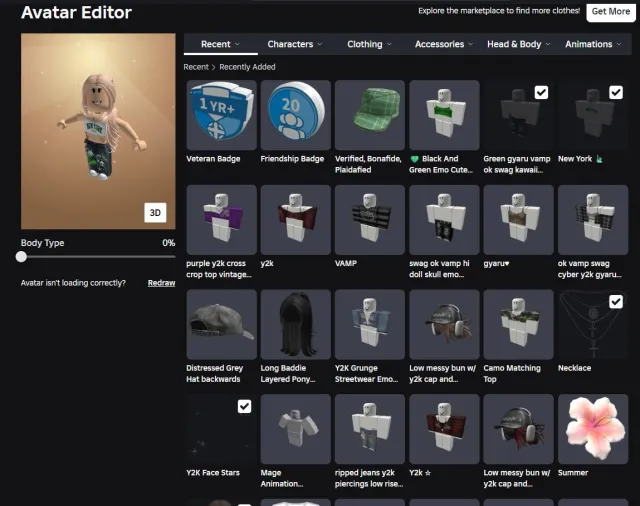Click the Y2K Face Stars item name
The width and height of the screenshot is (640, 506).
click(x=213, y=473)
